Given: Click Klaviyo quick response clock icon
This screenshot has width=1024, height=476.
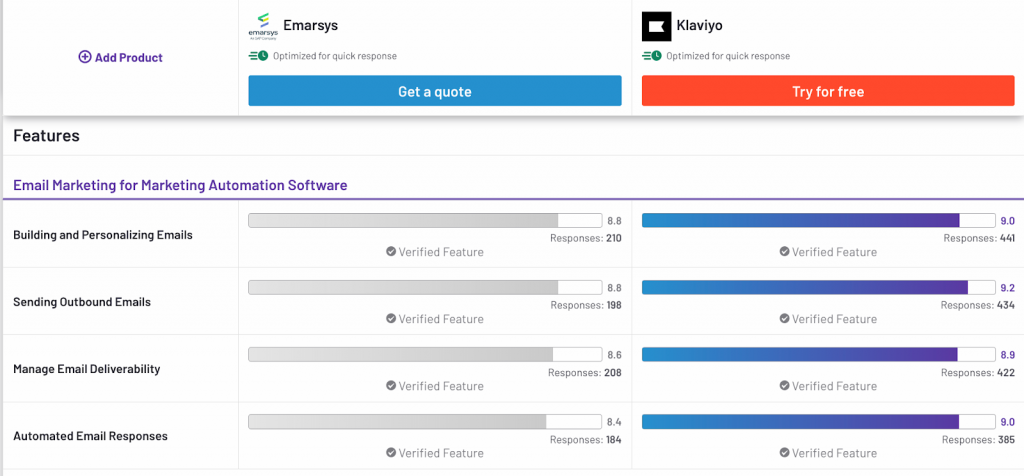Looking at the screenshot, I should pyautogui.click(x=652, y=56).
